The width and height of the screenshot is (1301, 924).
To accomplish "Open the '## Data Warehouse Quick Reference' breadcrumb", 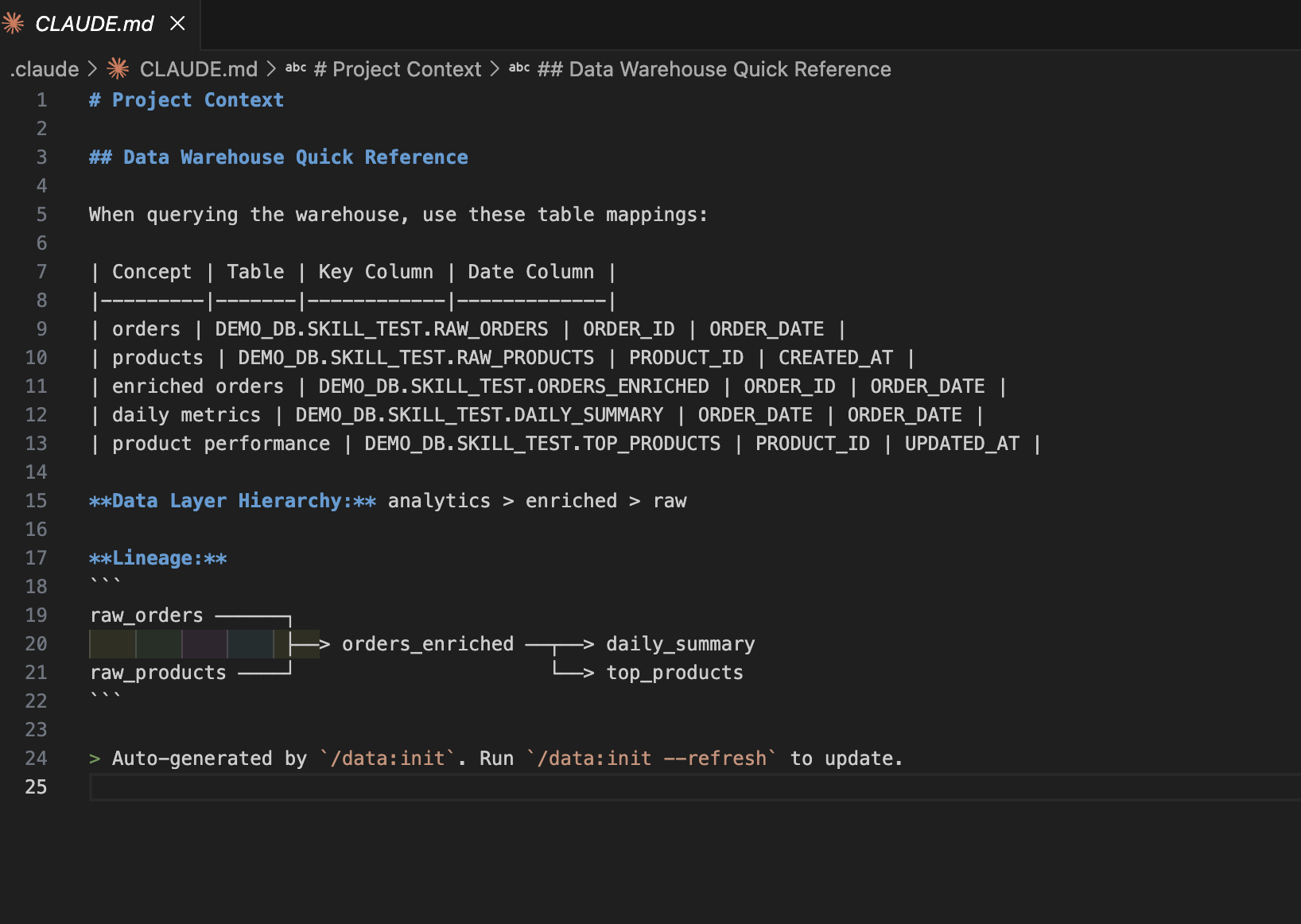I will pyautogui.click(x=713, y=69).
